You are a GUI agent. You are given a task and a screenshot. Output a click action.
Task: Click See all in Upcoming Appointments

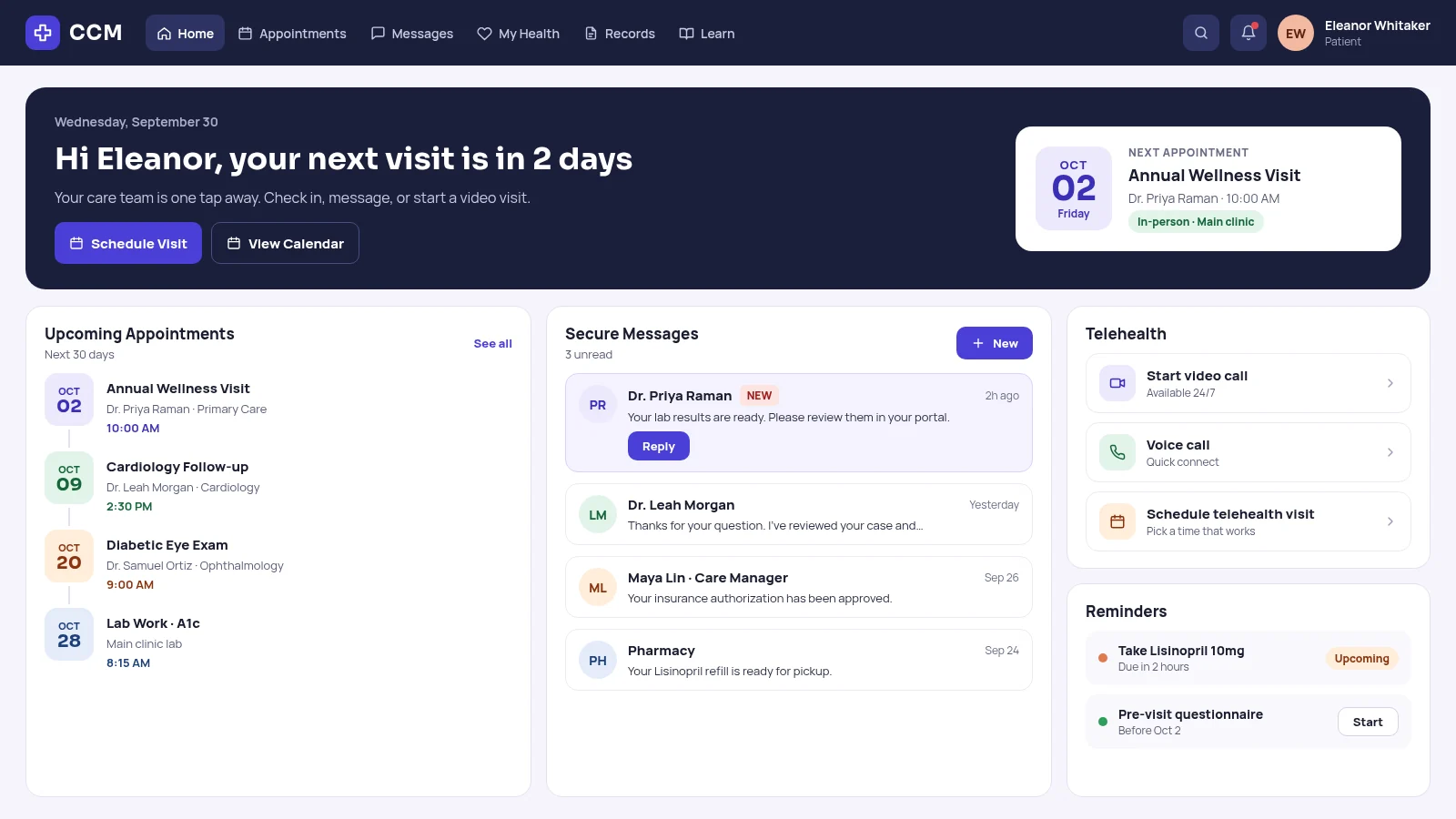pyautogui.click(x=492, y=343)
